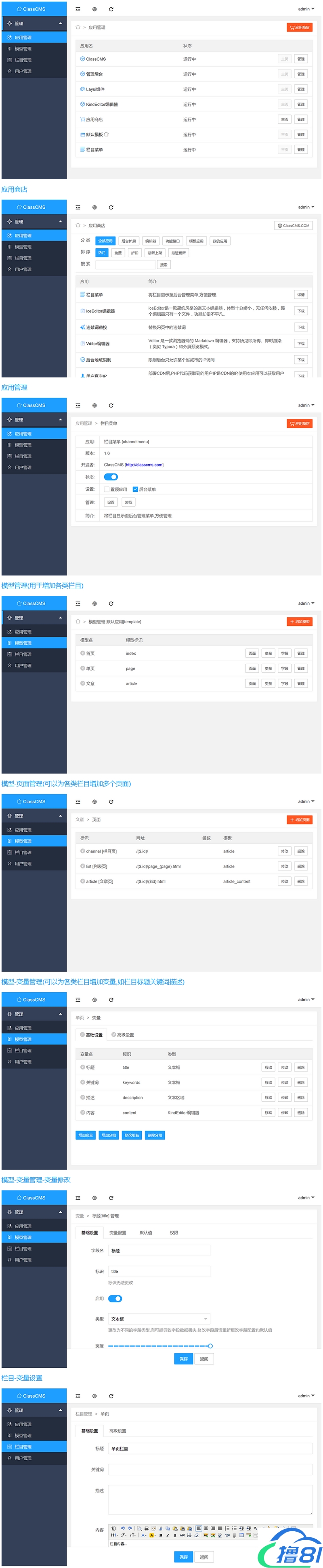Open the 类型 文本框 dropdown
Image resolution: width=323 pixels, height=1568 pixels.
159,1319
